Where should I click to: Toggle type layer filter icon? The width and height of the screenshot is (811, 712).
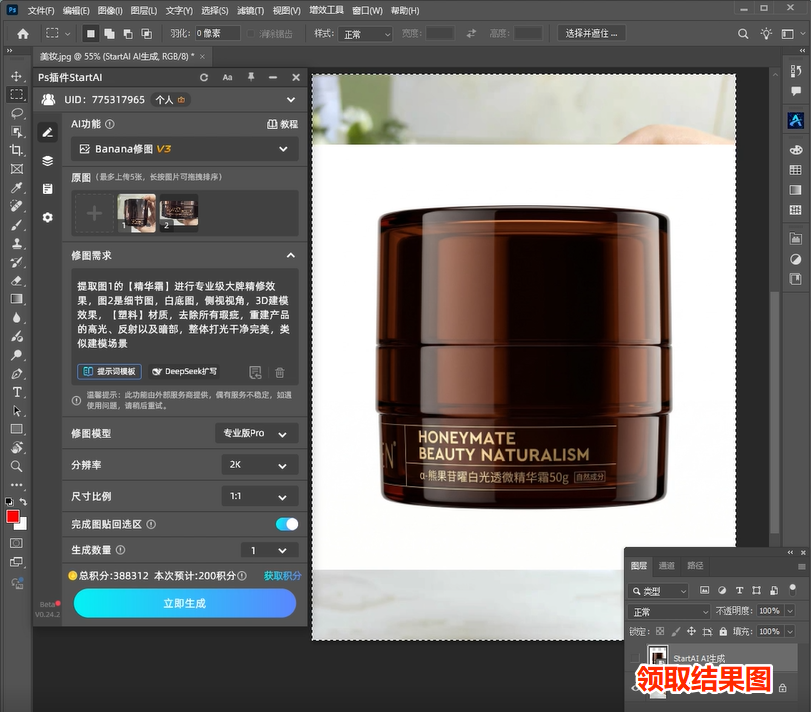[739, 590]
